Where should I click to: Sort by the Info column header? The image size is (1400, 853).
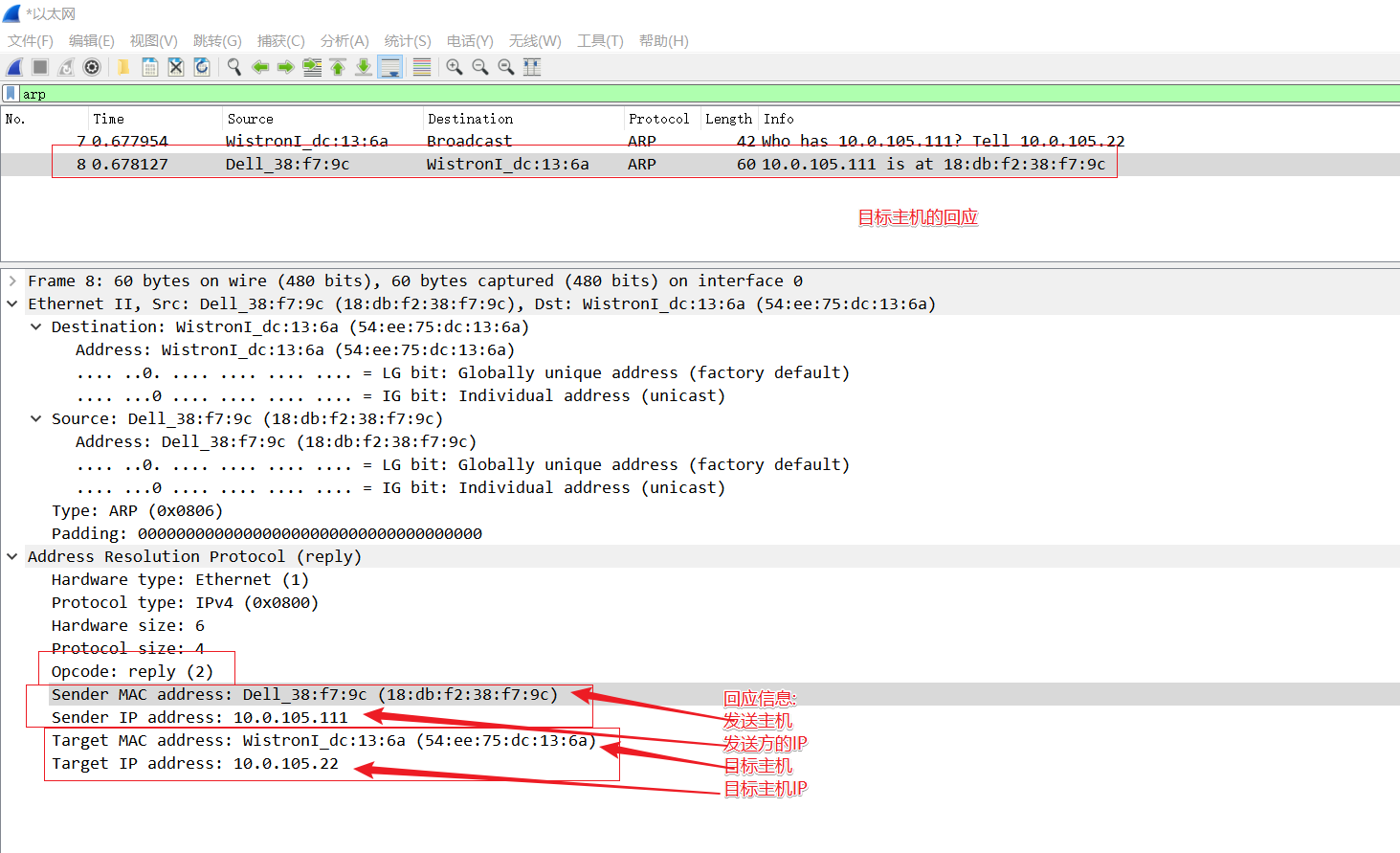pos(1079,119)
